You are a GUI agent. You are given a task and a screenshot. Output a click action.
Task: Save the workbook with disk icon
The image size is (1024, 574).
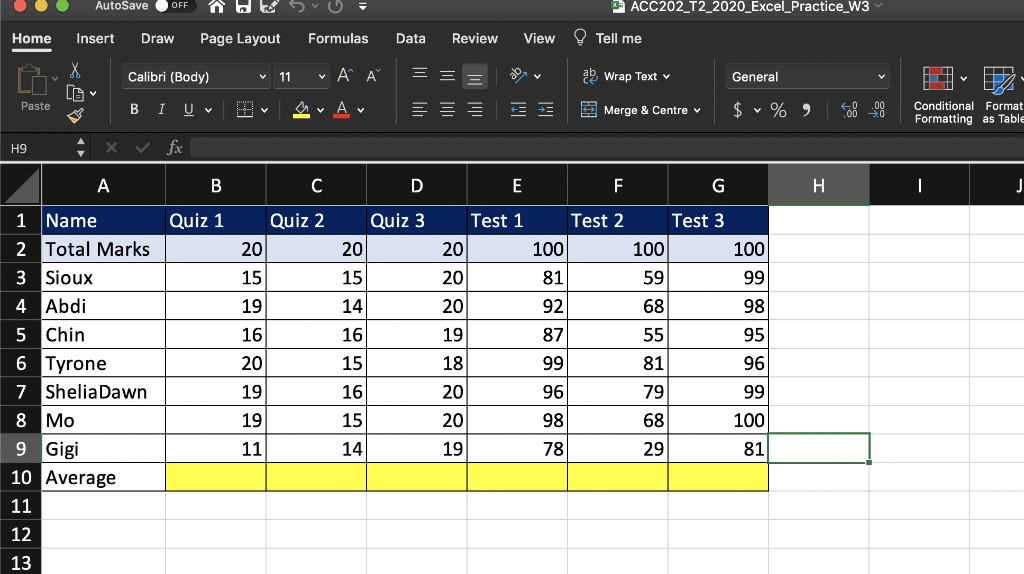click(x=243, y=7)
